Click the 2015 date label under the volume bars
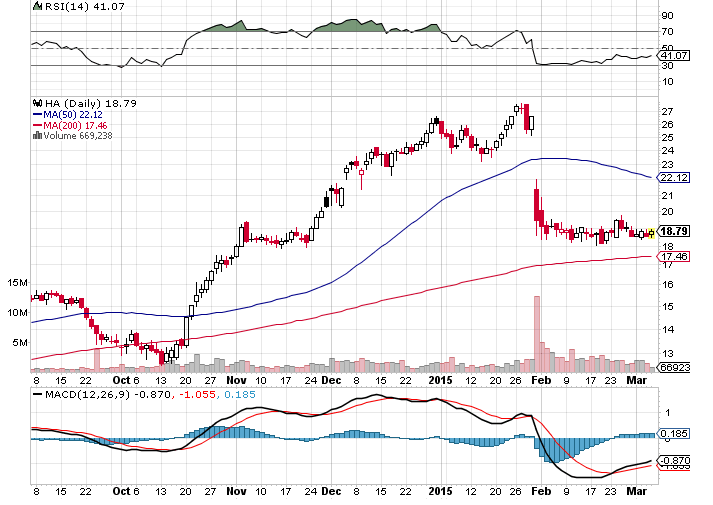 (440, 380)
